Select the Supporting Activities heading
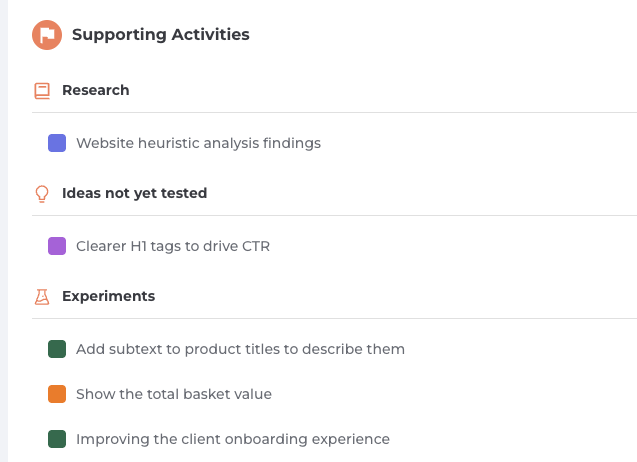The height and width of the screenshot is (462, 637). 161,35
